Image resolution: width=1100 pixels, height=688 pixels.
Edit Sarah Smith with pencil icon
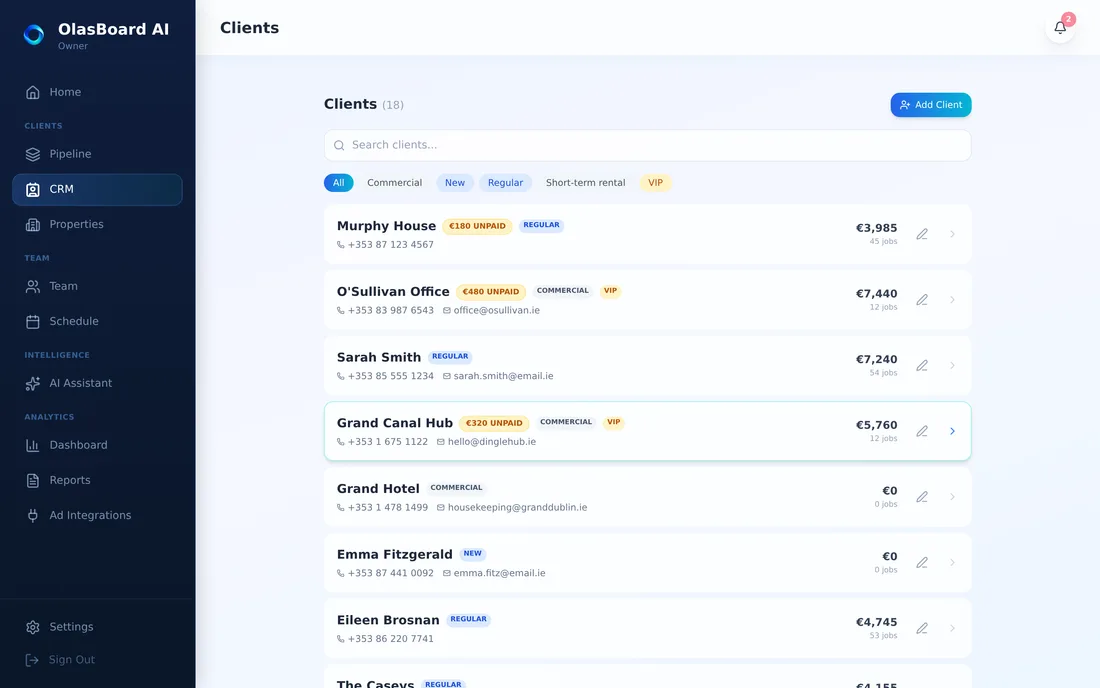[x=922, y=365]
